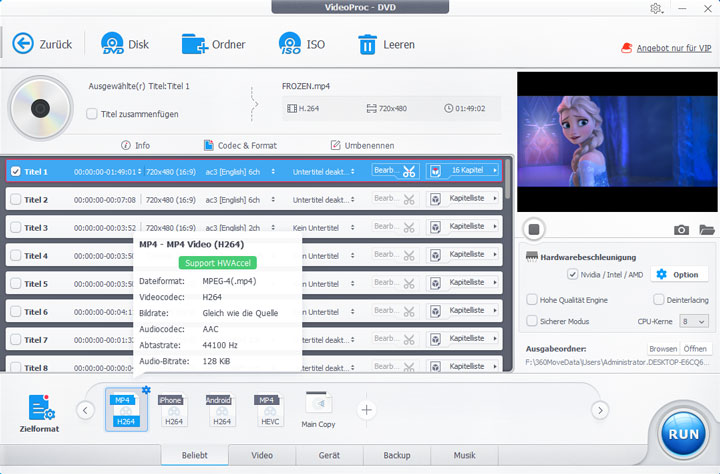Click the scissors icon for Titel 2
This screenshot has height=474, width=720.
[x=409, y=200]
